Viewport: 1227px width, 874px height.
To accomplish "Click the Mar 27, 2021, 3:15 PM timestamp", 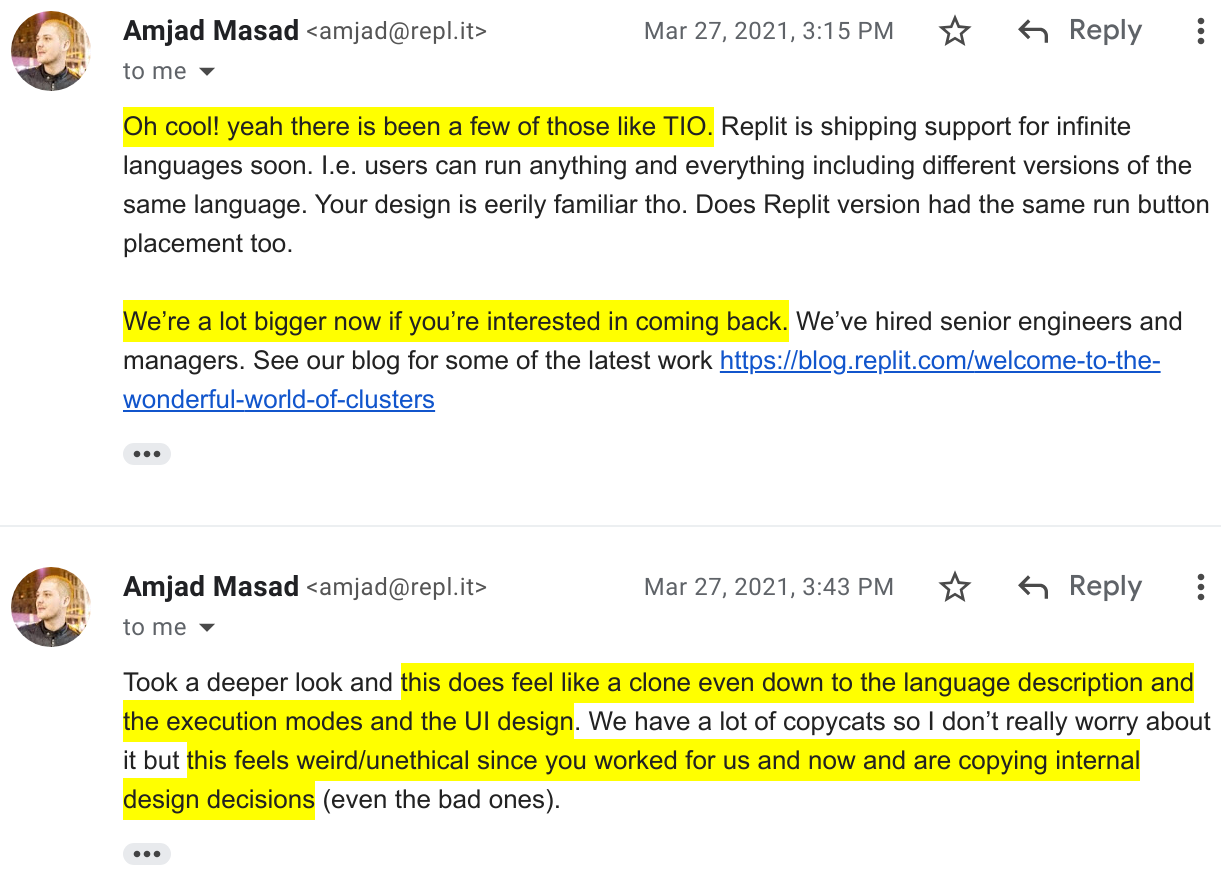I will coord(768,31).
